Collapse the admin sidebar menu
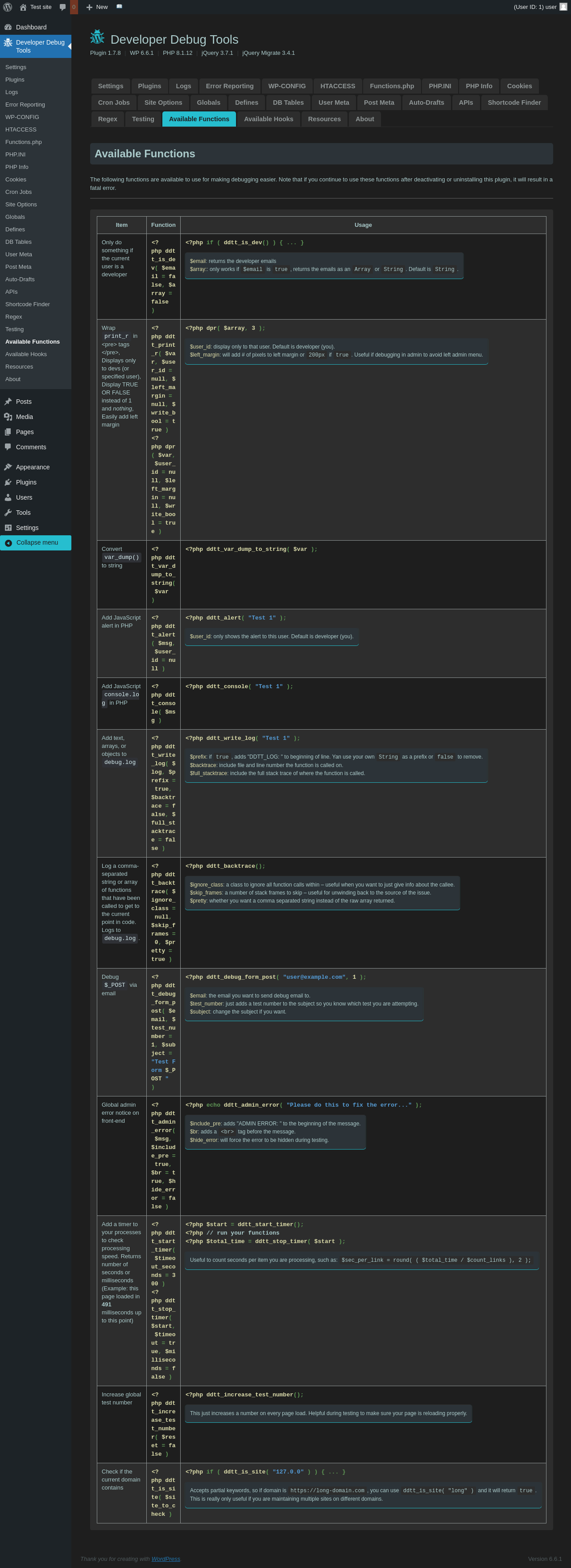The height and width of the screenshot is (1568, 571). tap(37, 542)
